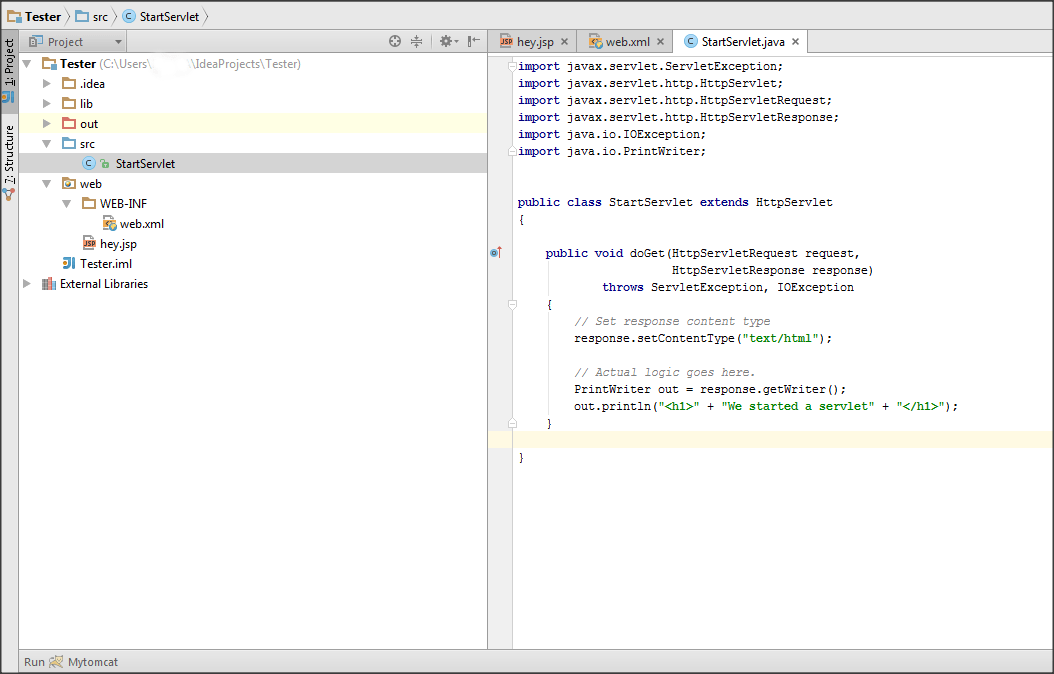This screenshot has width=1054, height=674.
Task: Open the Run tool window button
Action: tap(34, 662)
